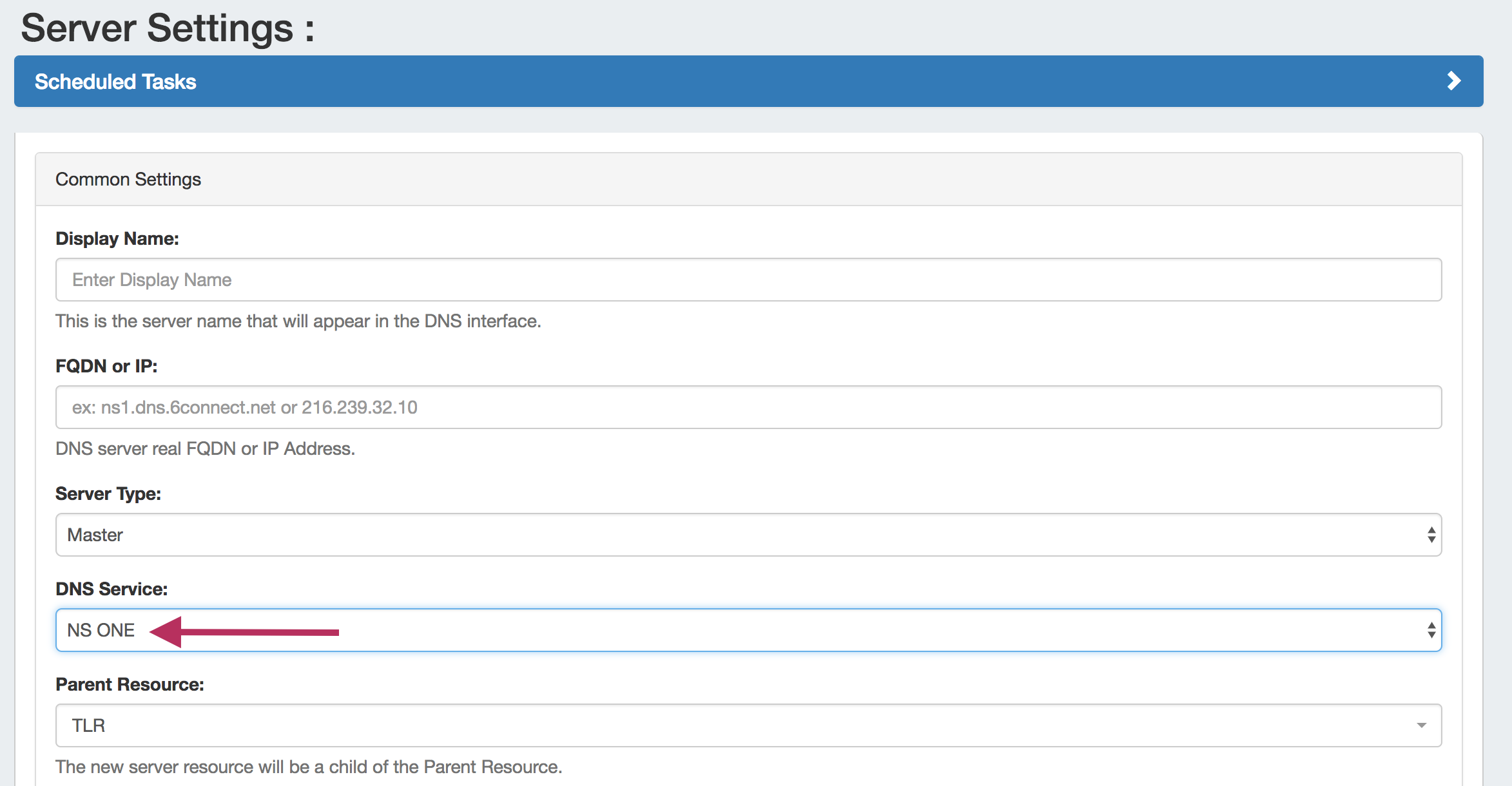Click the Server Settings page heading
1512x786 pixels.
tap(168, 28)
